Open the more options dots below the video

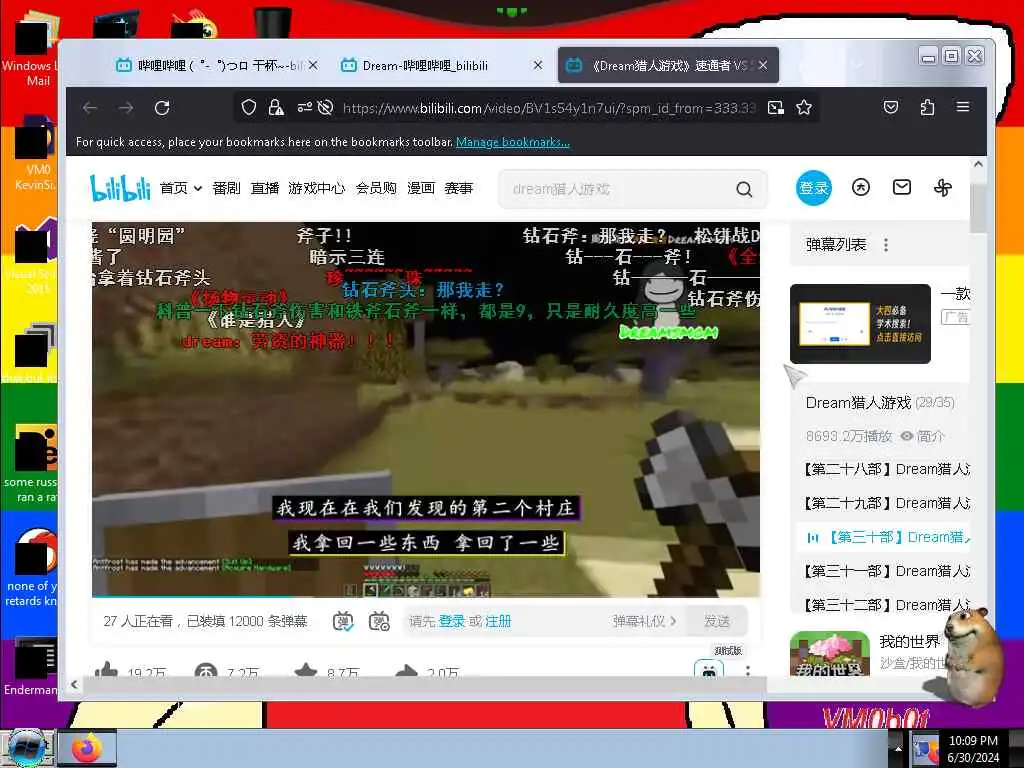(748, 670)
